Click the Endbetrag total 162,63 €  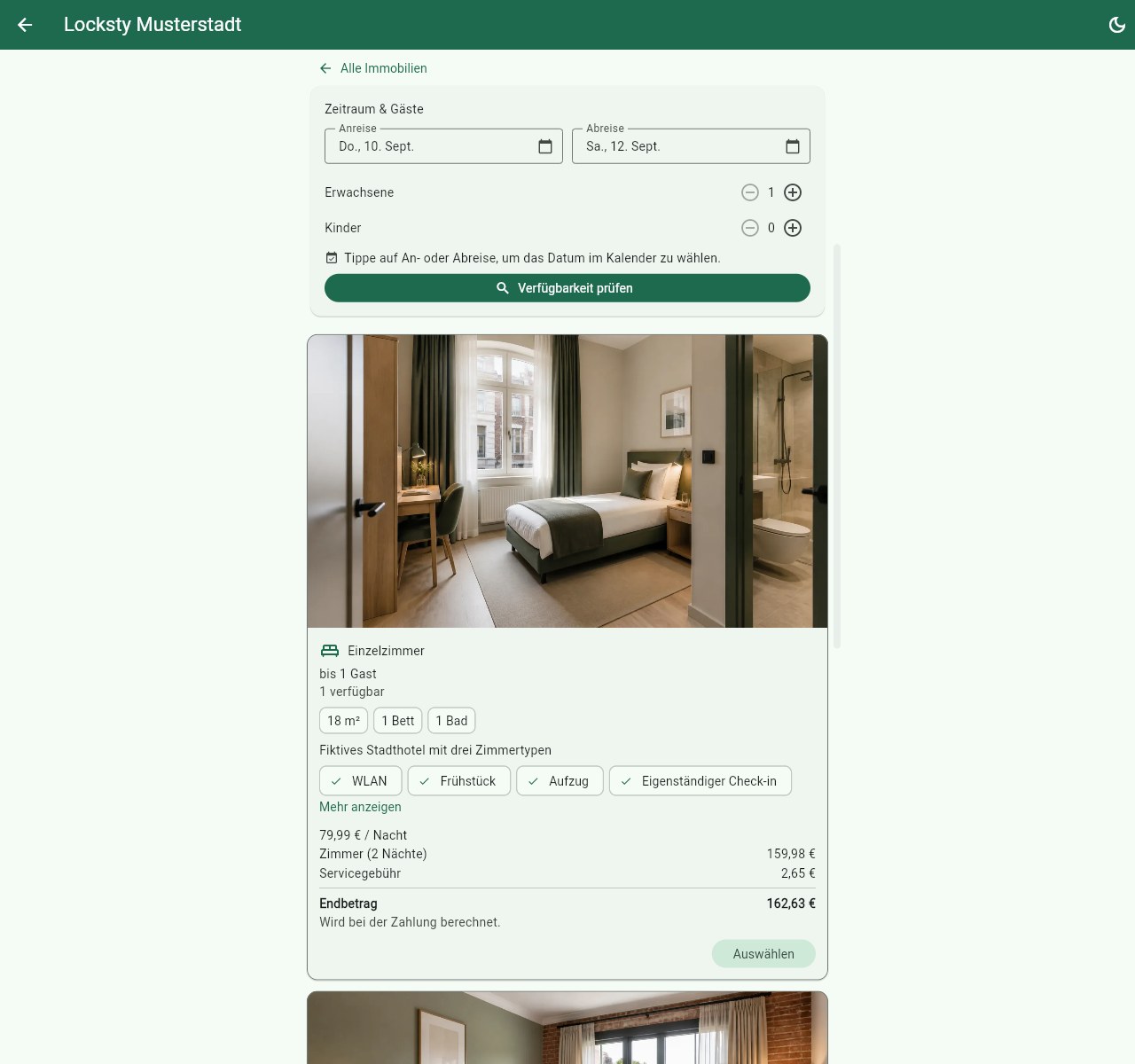(791, 904)
